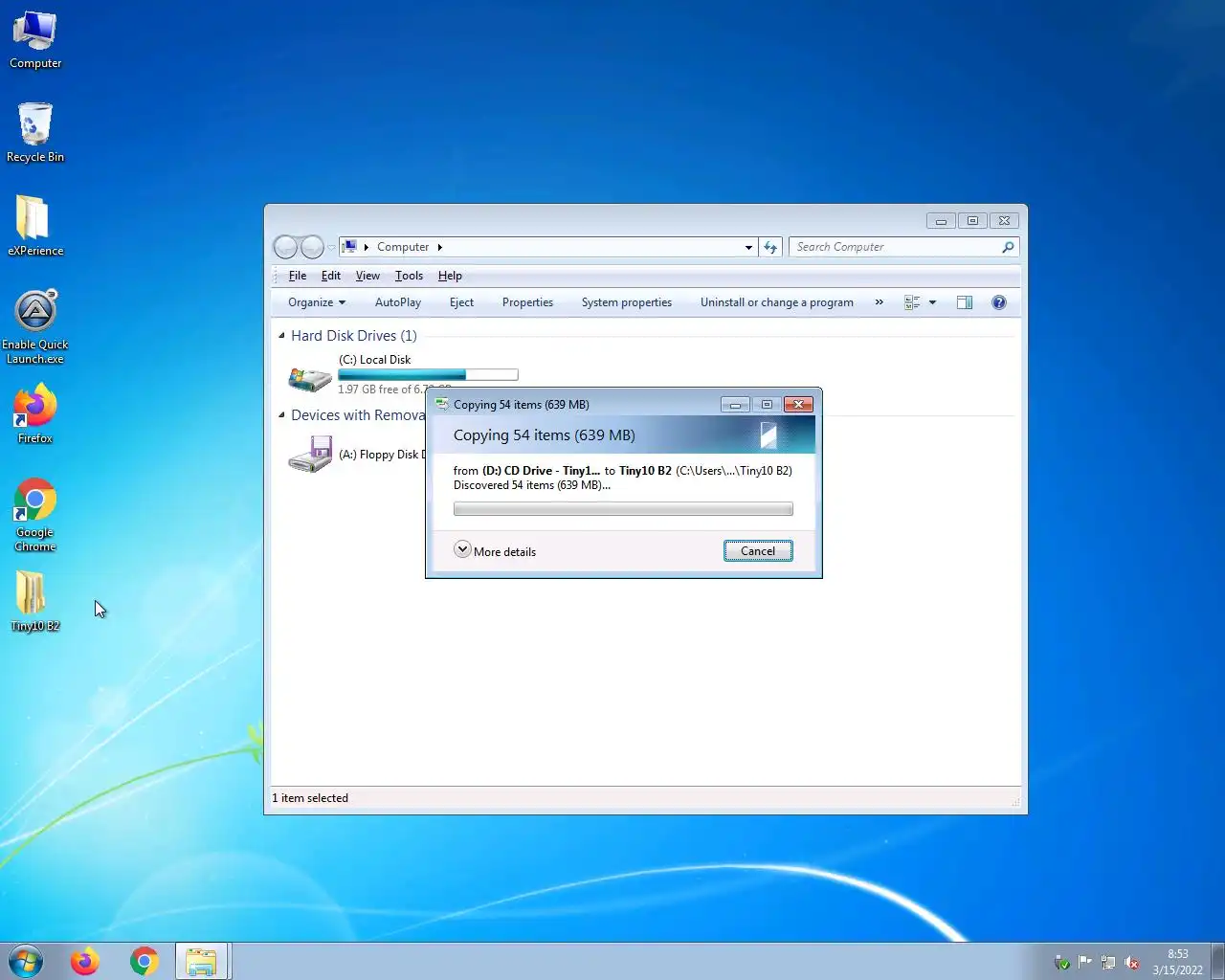This screenshot has height=980, width=1225.
Task: Expand the Computer breadcrumb arrow
Action: [440, 247]
